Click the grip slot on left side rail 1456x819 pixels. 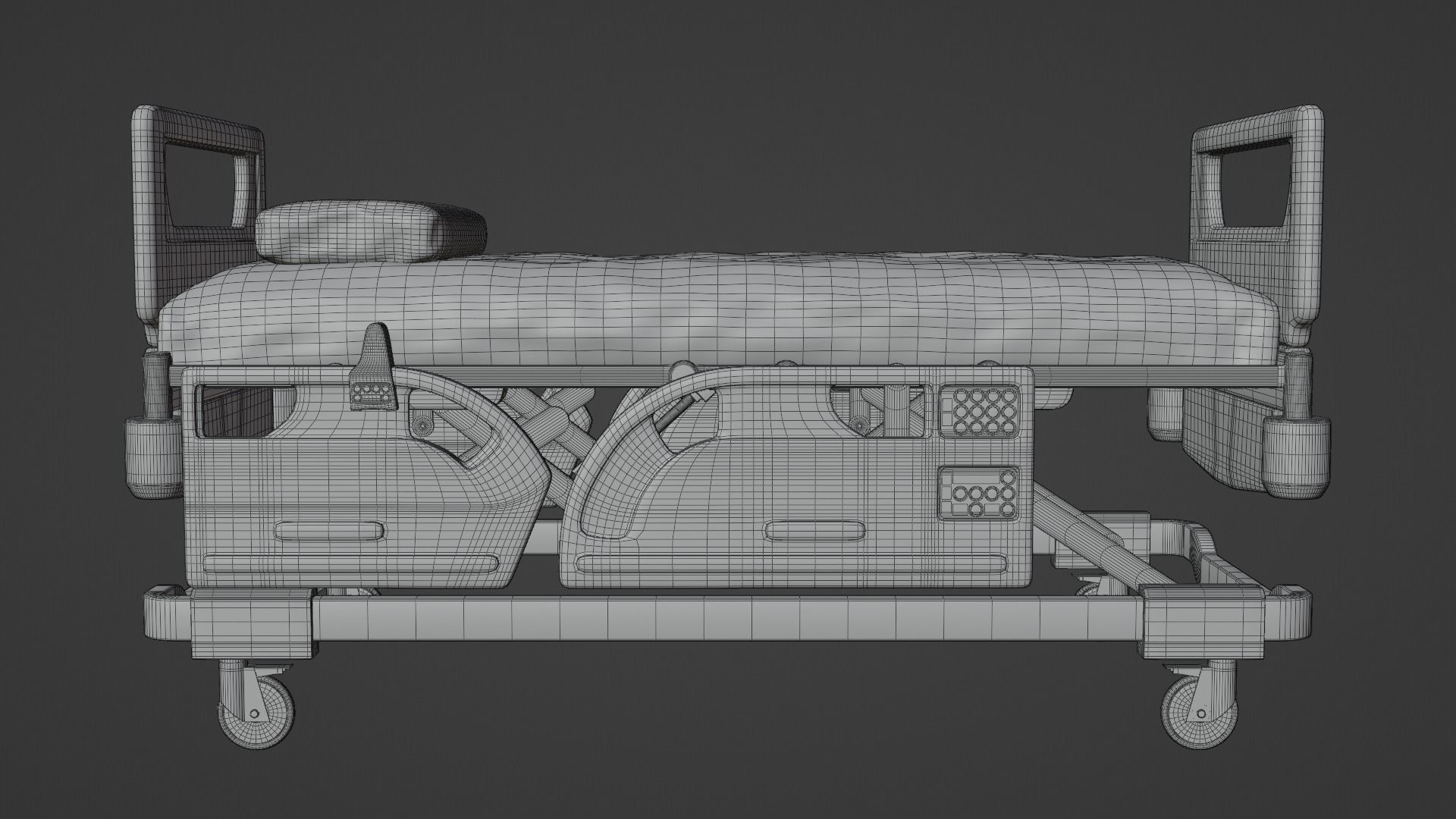click(330, 531)
